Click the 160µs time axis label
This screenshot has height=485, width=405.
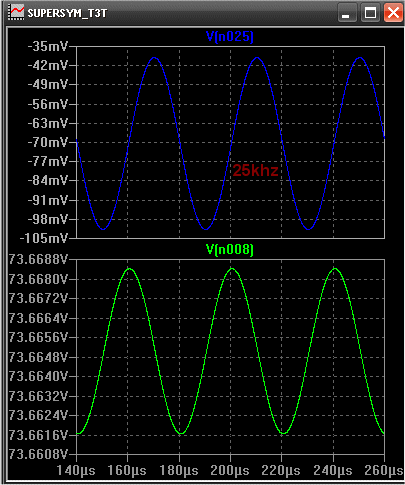[x=127, y=471]
